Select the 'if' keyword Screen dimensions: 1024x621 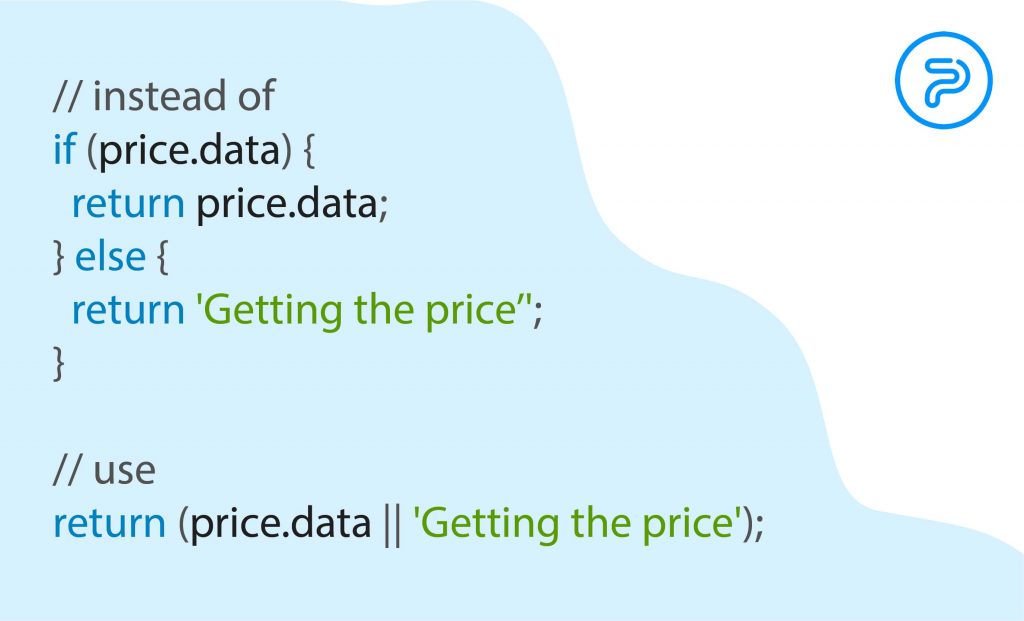tap(65, 149)
